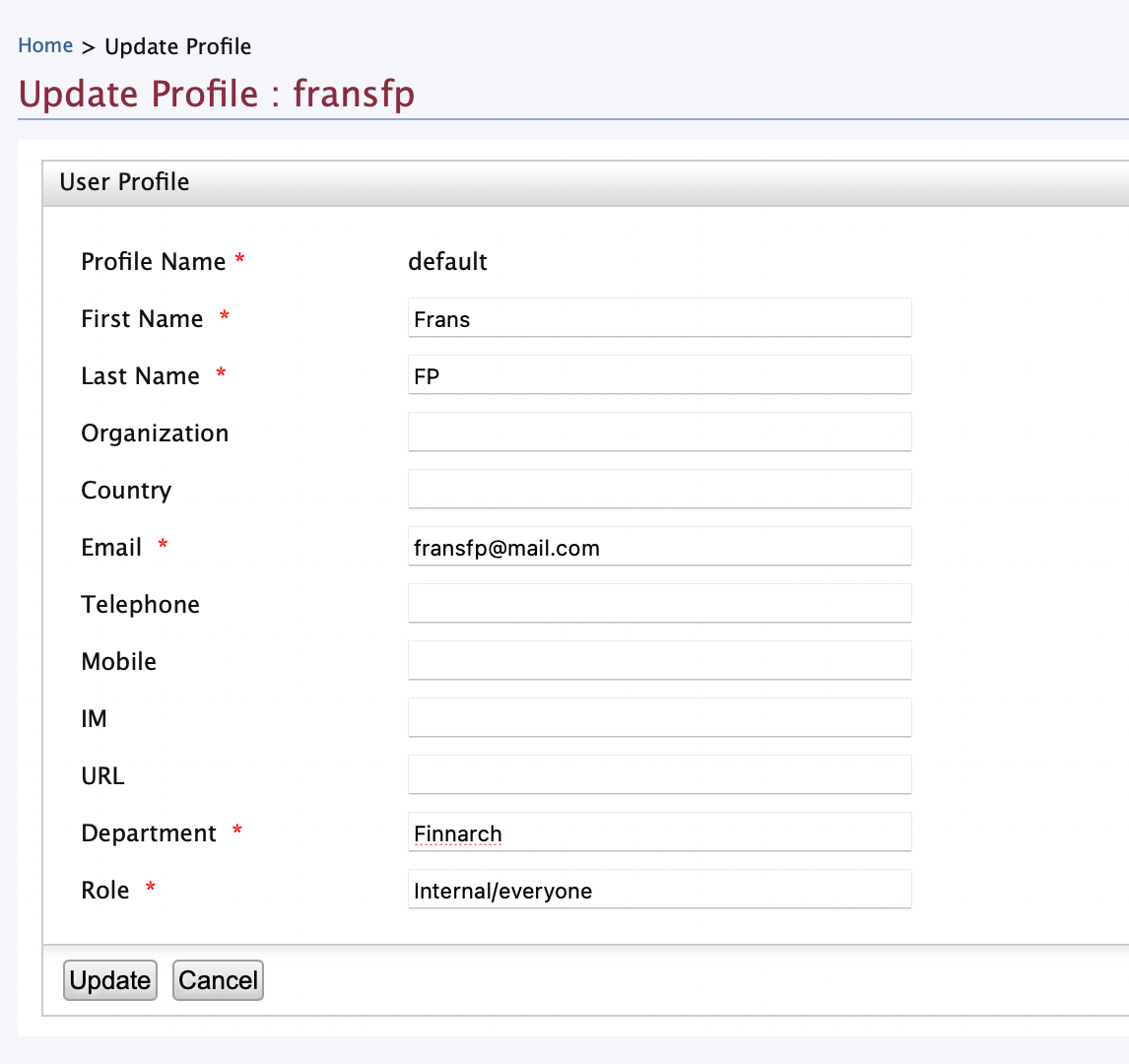1129x1064 pixels.
Task: Go to the Home breadcrumb link
Action: [x=45, y=46]
